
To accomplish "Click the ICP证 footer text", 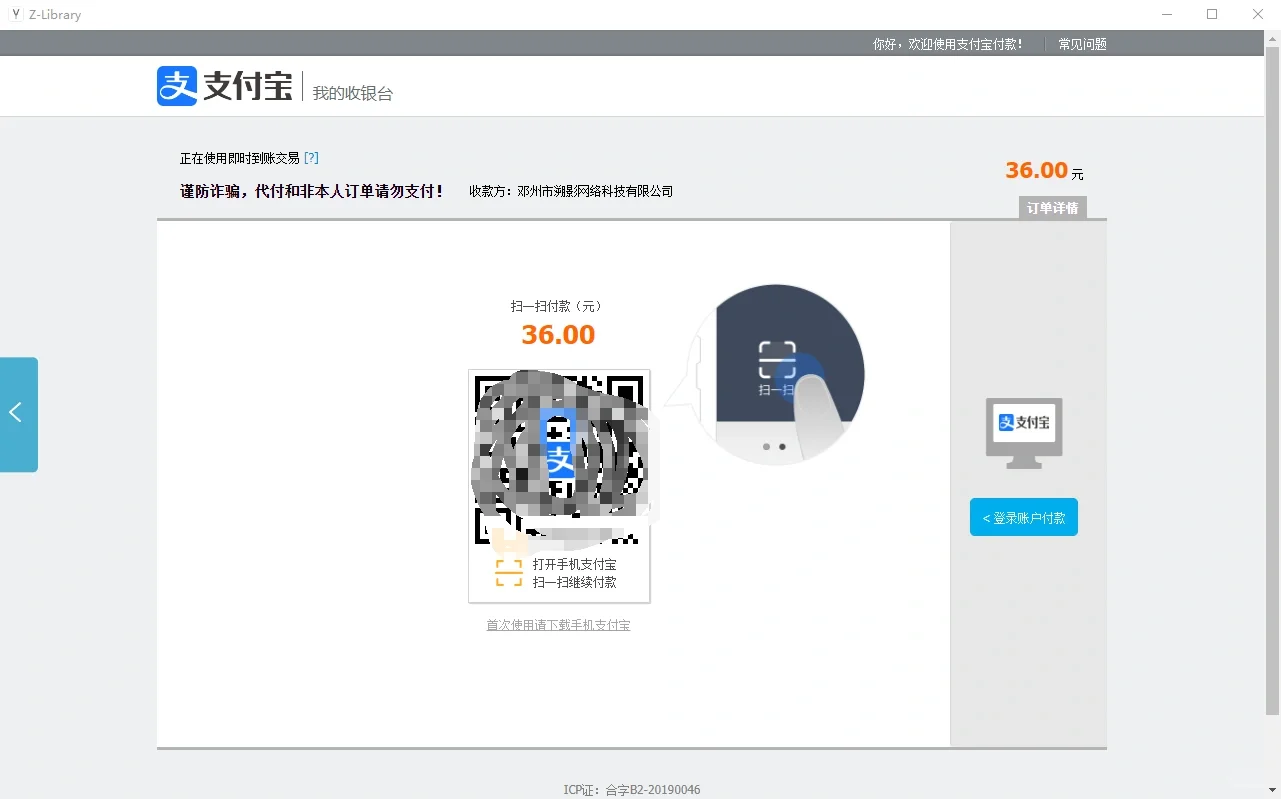I will 632,790.
